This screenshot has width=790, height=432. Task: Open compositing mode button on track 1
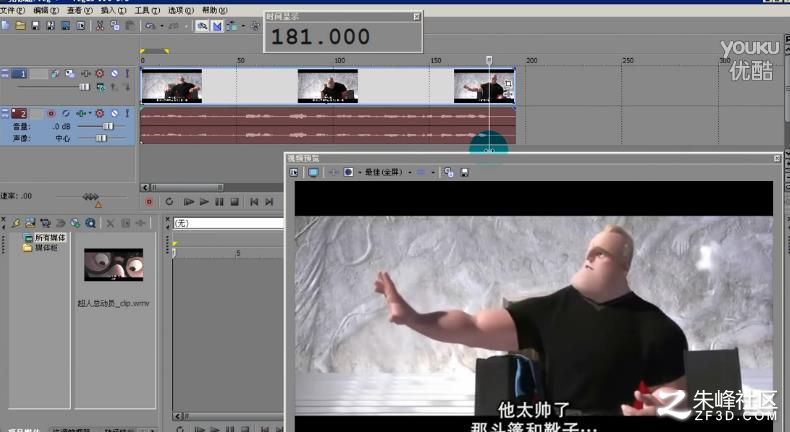pos(101,87)
